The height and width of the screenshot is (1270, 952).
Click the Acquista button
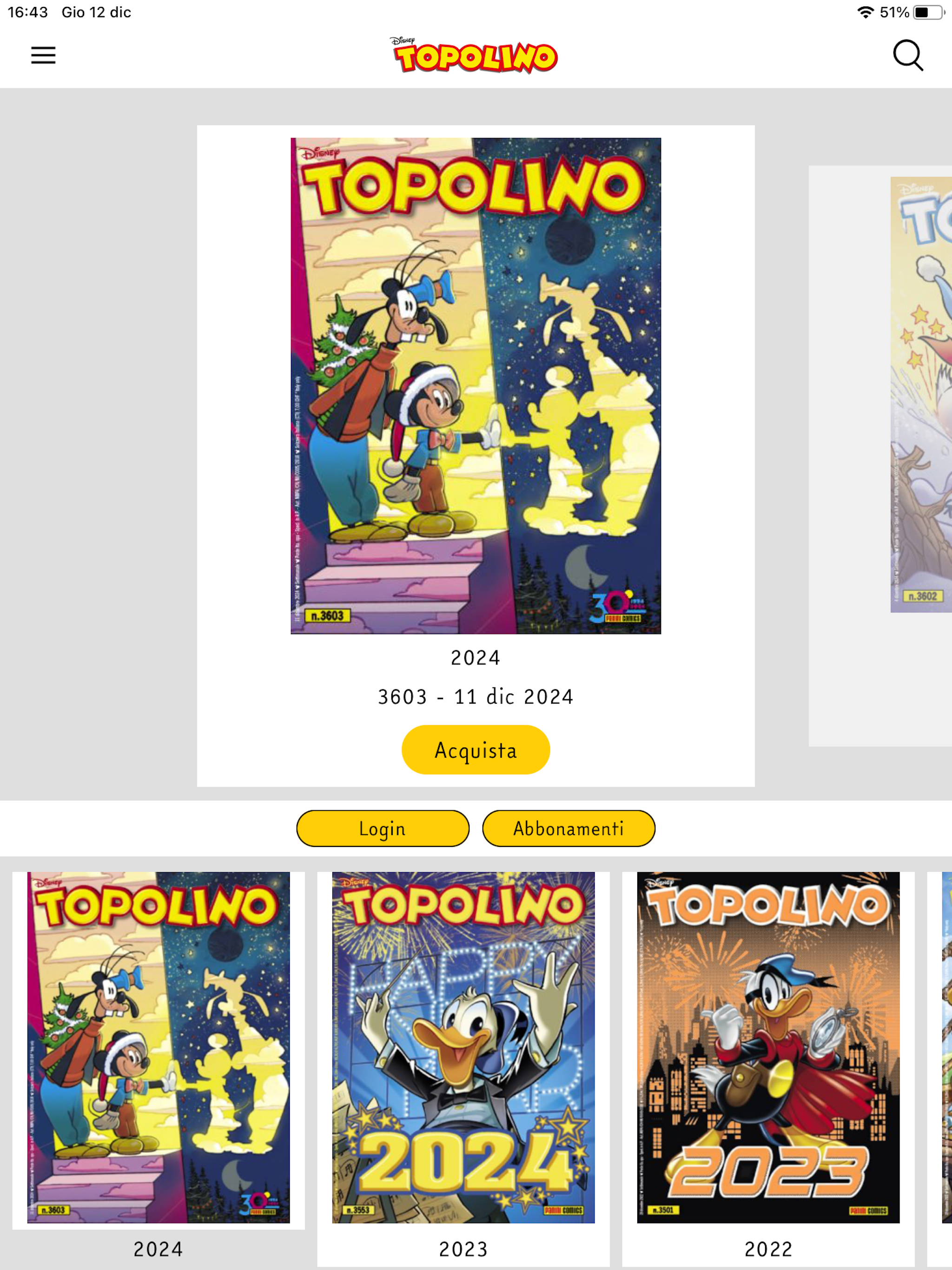click(476, 750)
